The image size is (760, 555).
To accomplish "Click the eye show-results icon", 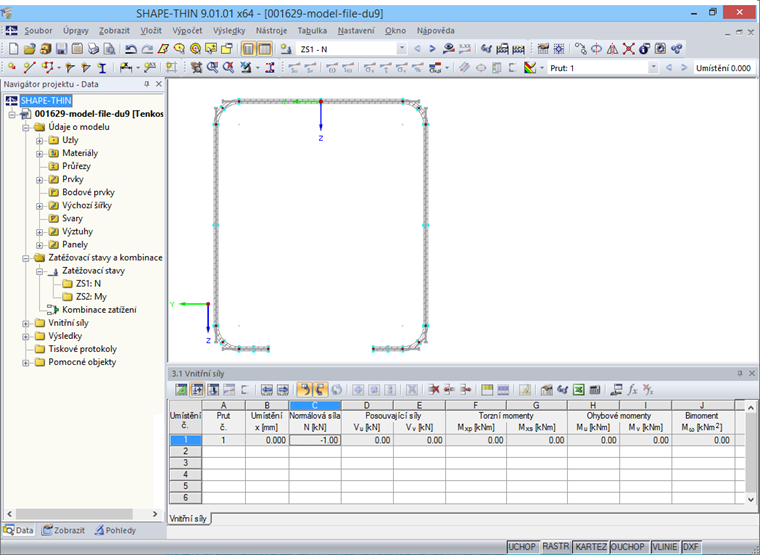I will (449, 48).
